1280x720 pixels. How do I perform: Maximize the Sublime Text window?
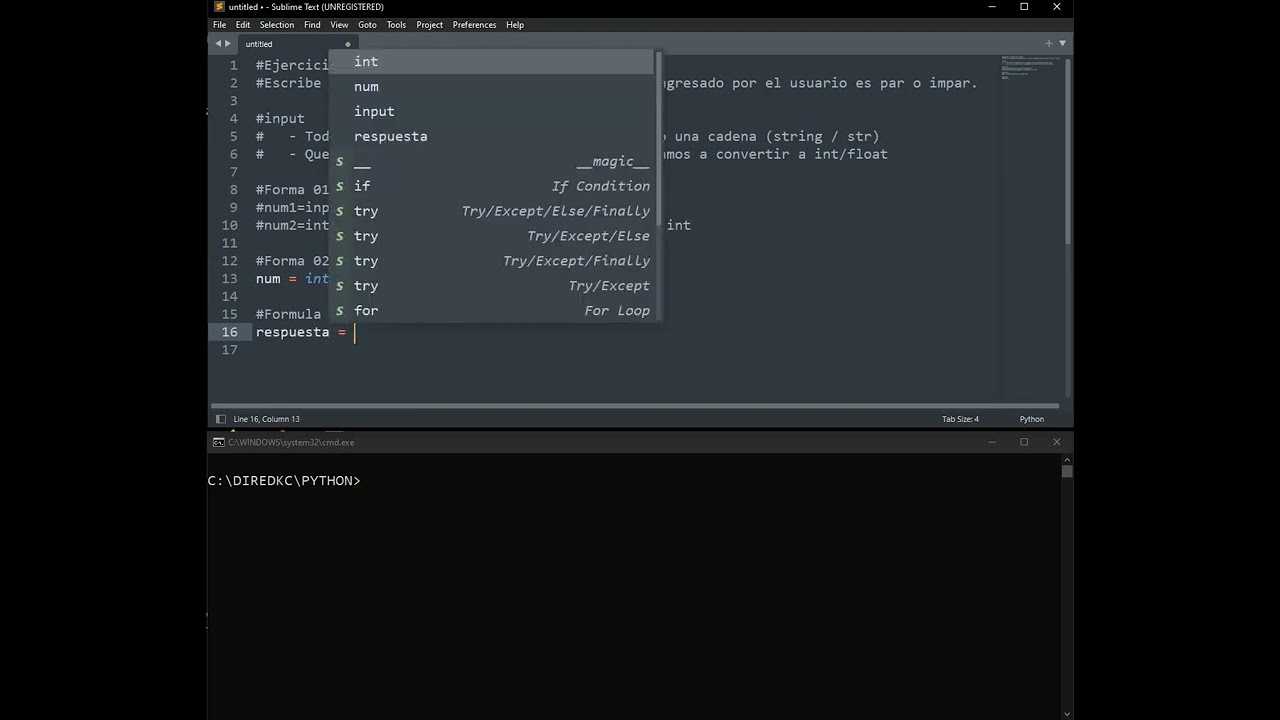pyautogui.click(x=1024, y=7)
